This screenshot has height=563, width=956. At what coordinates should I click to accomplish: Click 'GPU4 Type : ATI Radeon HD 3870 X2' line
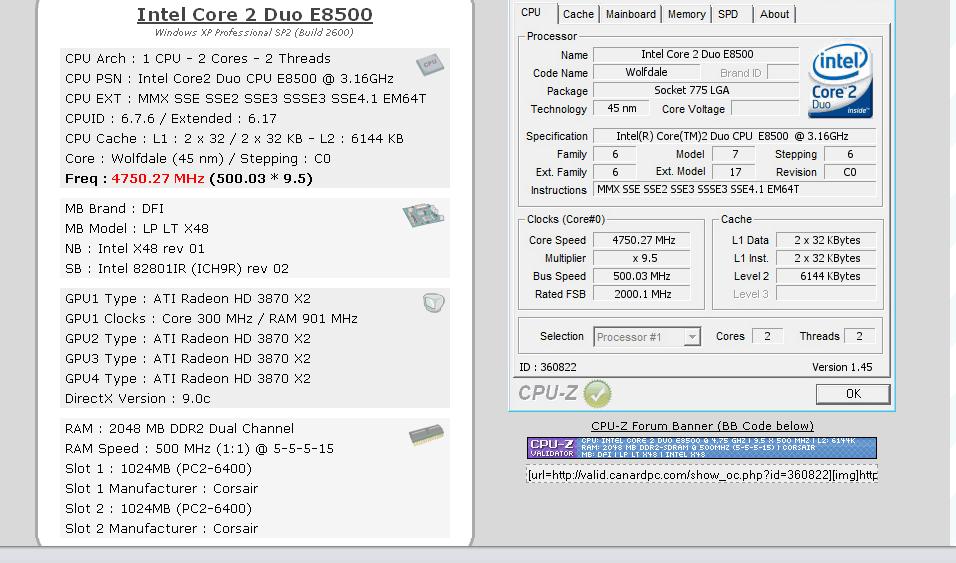pyautogui.click(x=188, y=379)
